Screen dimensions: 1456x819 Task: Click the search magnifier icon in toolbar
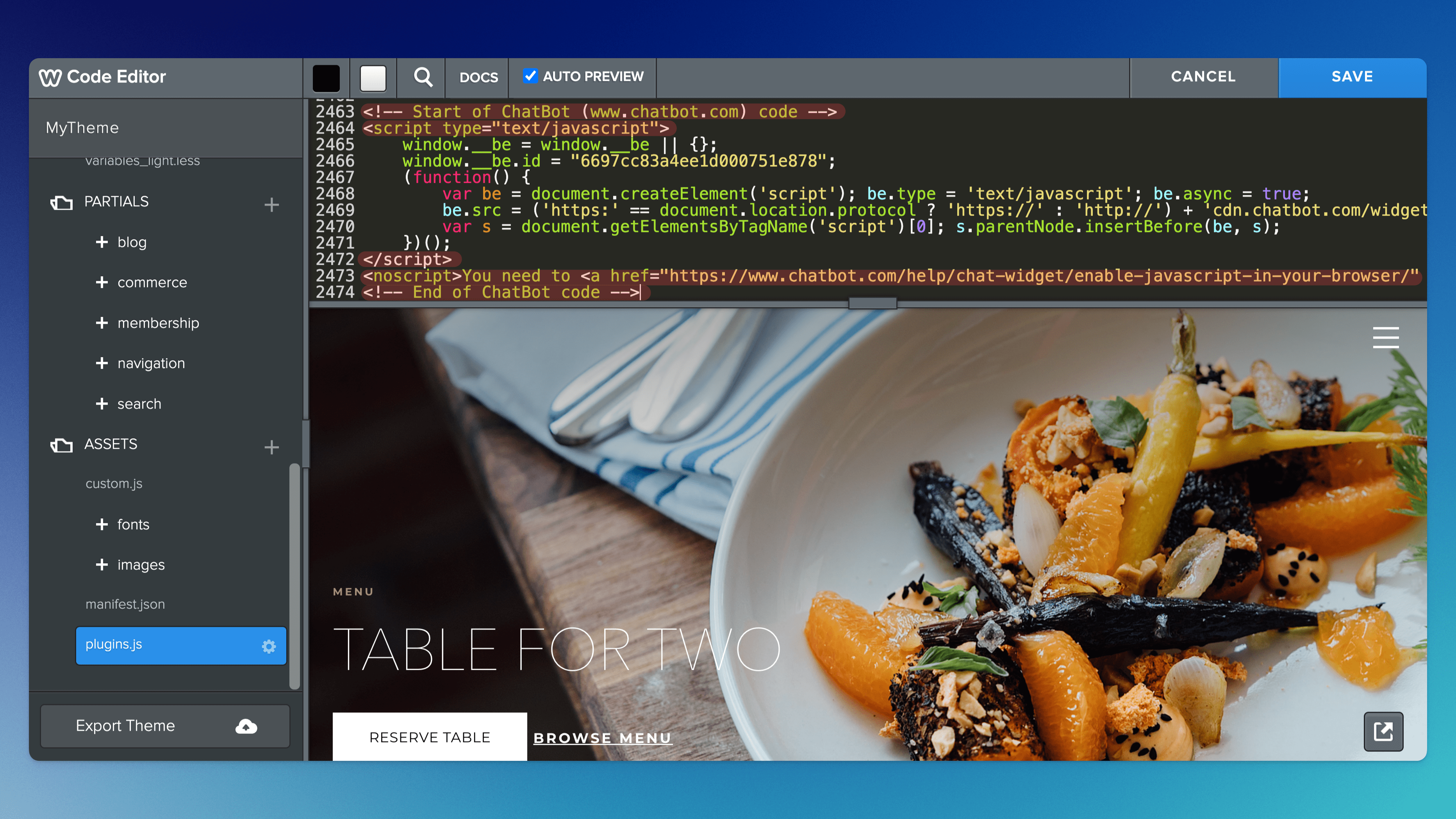(422, 77)
